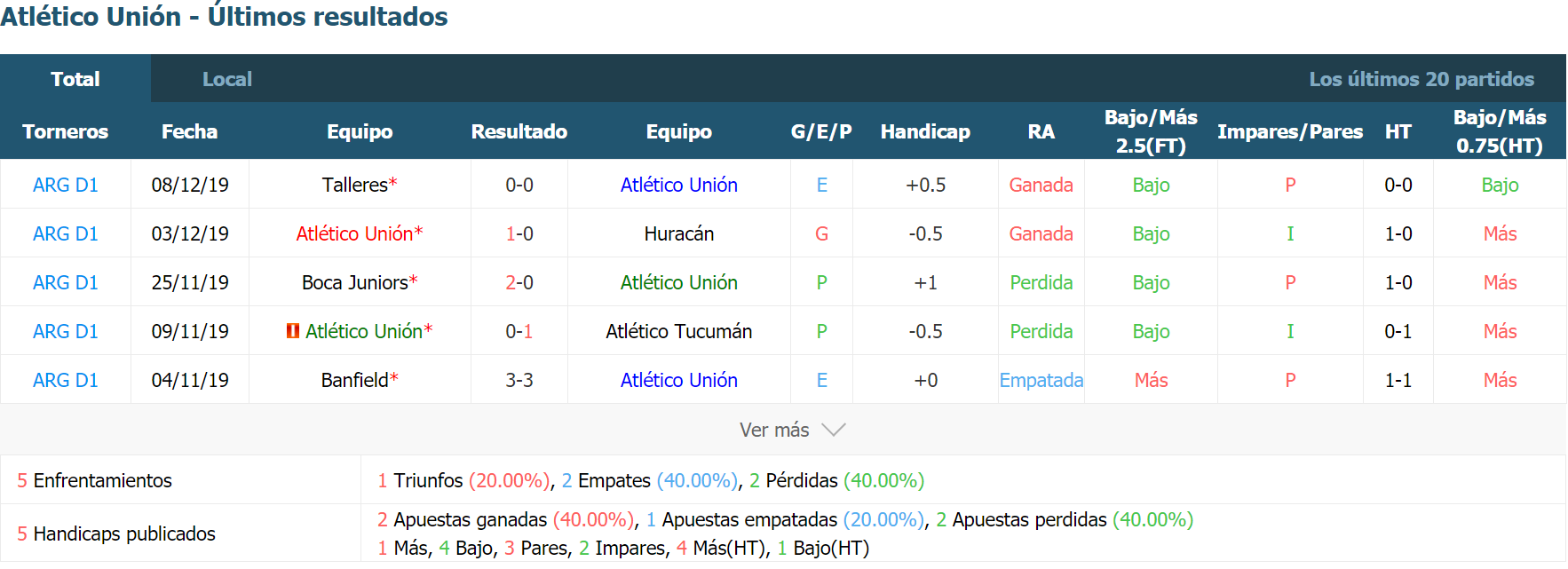Click the red card icon beside Atlético Unión

pyautogui.click(x=293, y=331)
